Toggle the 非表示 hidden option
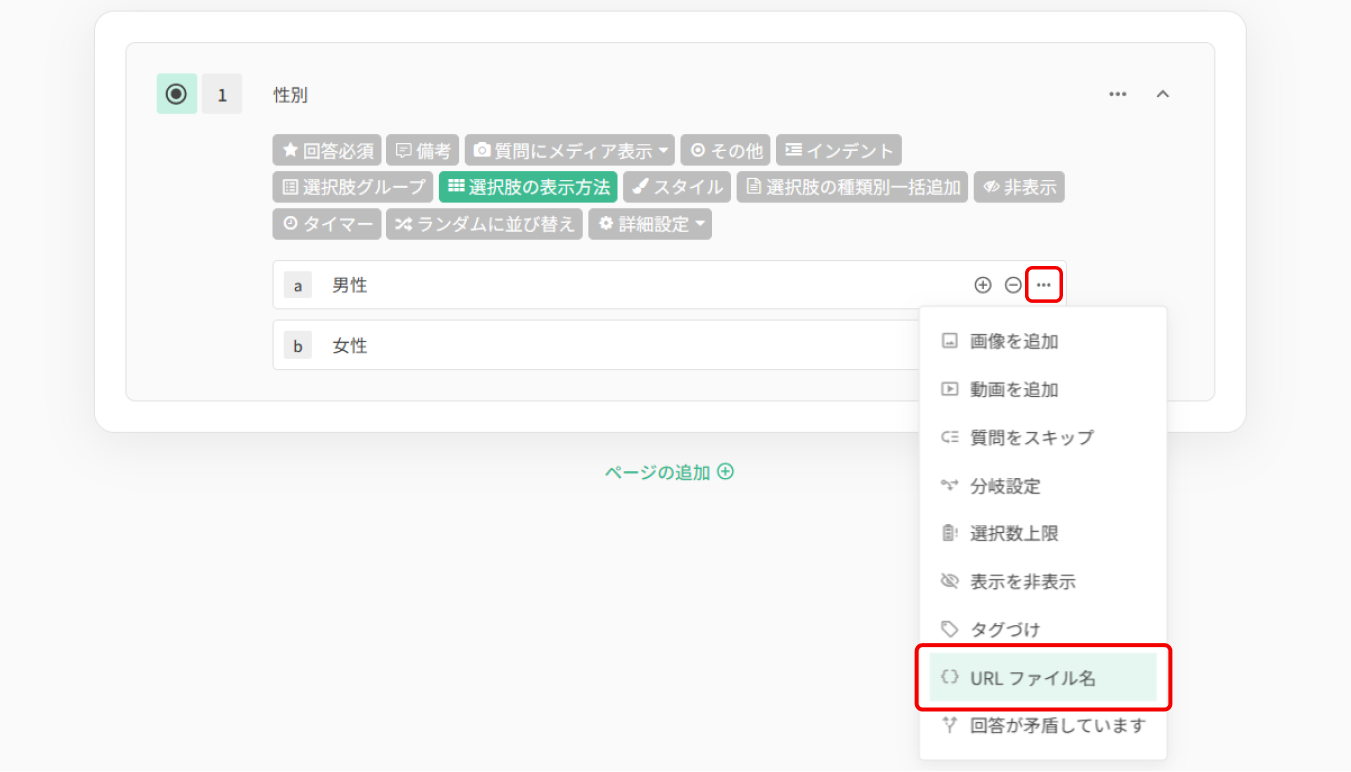1351x772 pixels. pyautogui.click(x=1019, y=187)
